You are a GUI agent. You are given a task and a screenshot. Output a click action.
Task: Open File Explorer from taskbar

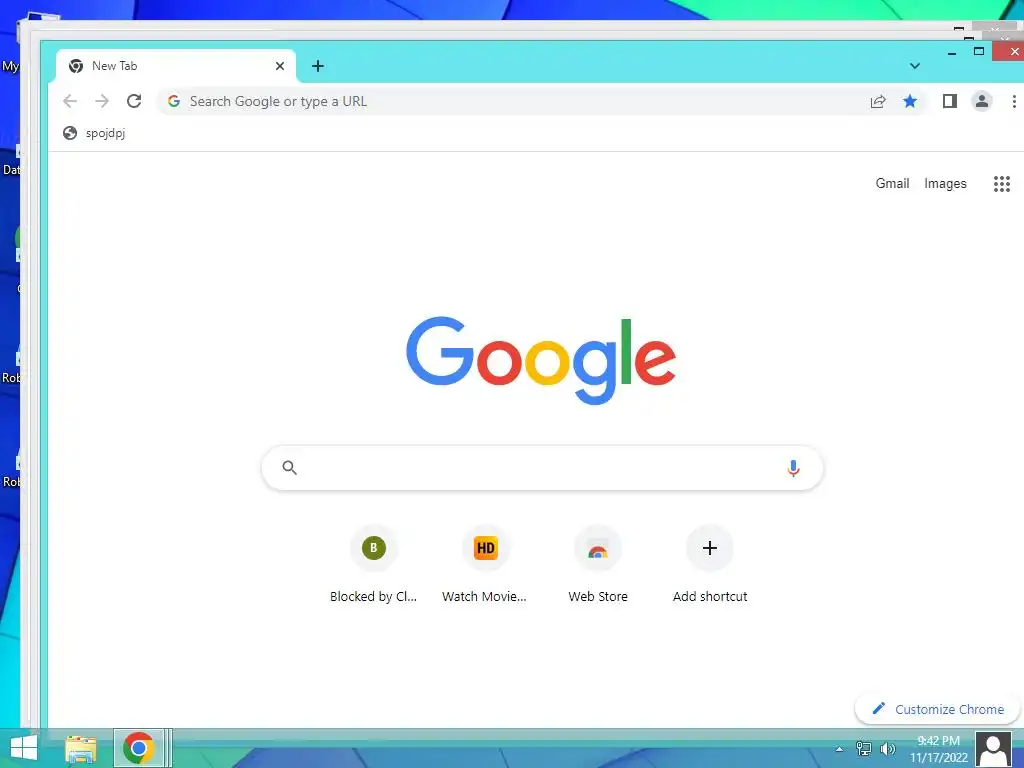pyautogui.click(x=81, y=748)
